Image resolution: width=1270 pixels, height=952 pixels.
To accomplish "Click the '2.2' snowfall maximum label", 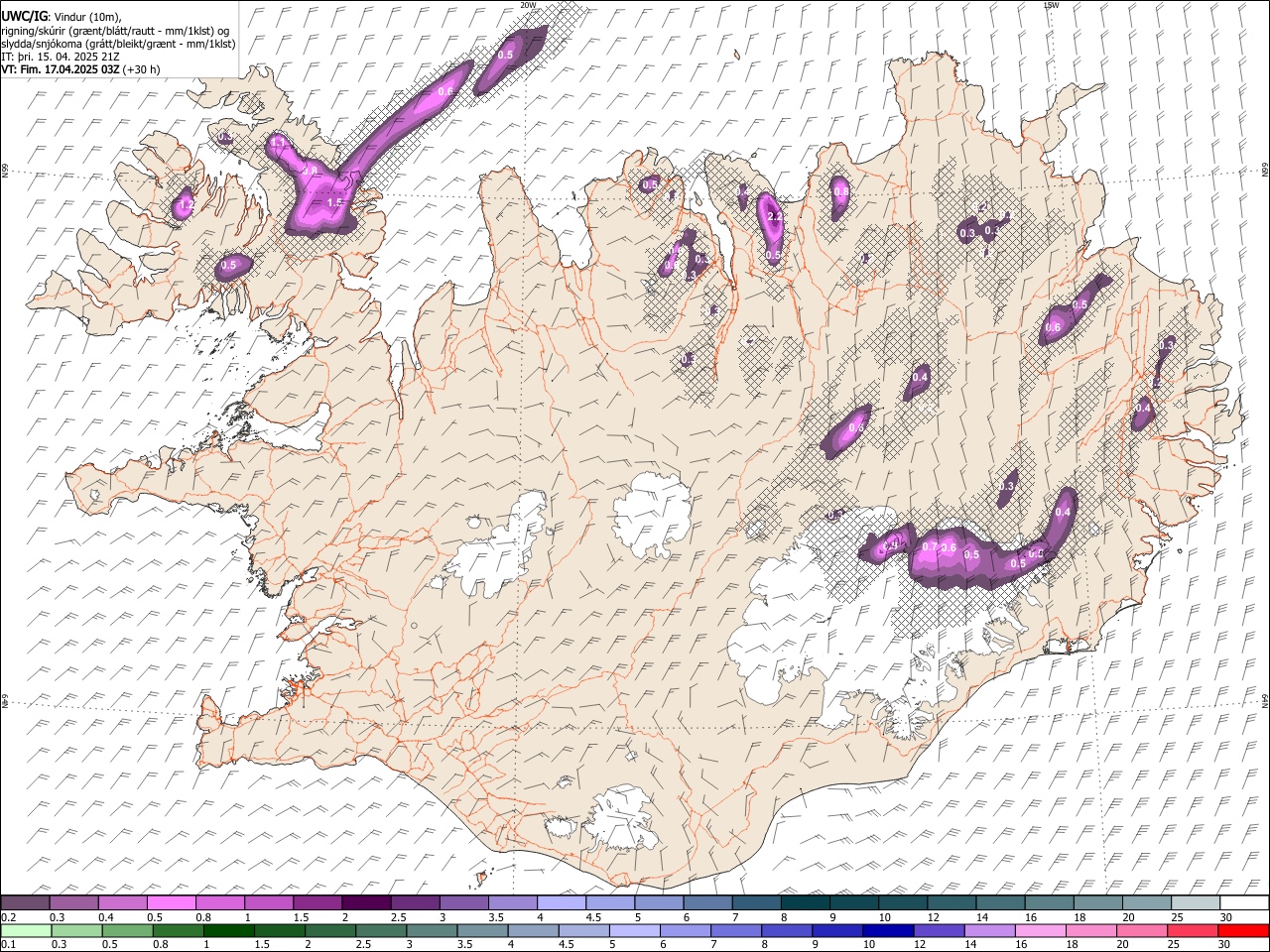I will pyautogui.click(x=775, y=216).
